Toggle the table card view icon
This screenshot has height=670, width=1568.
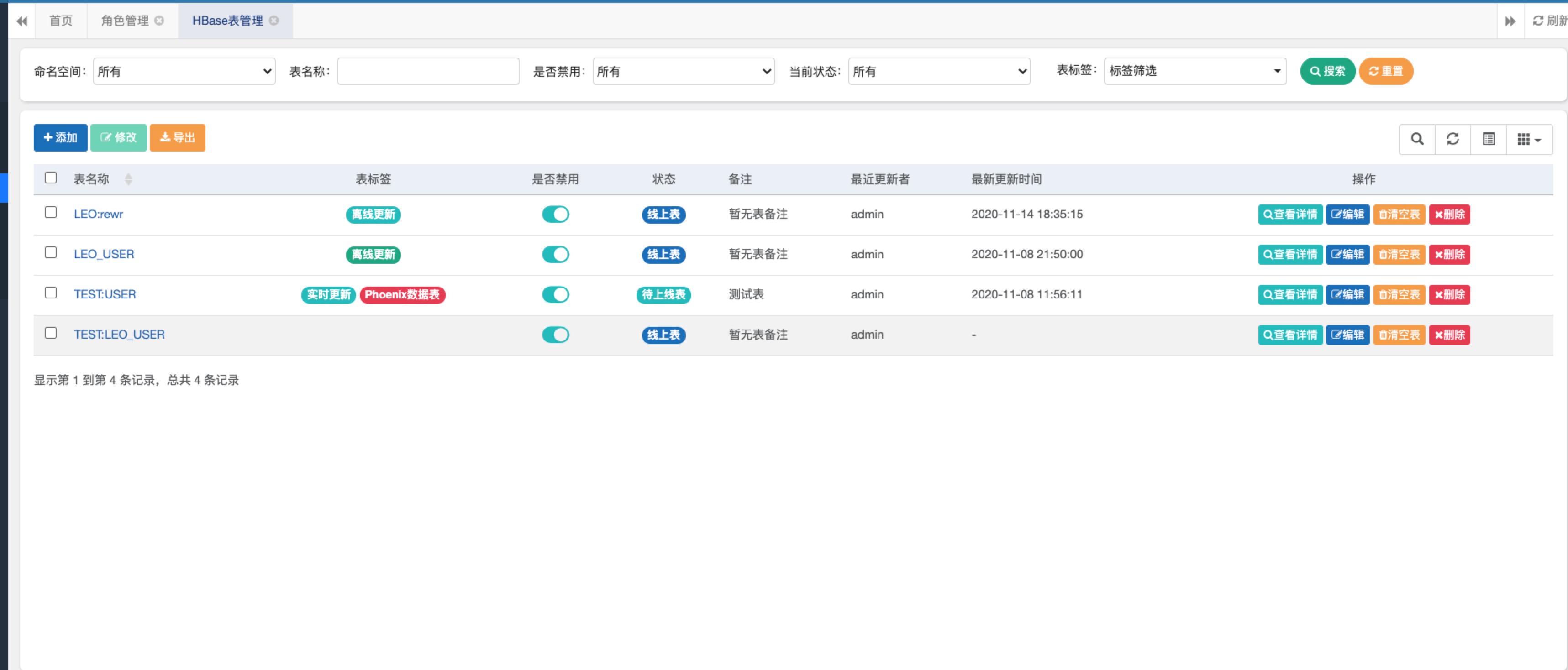coord(1488,139)
